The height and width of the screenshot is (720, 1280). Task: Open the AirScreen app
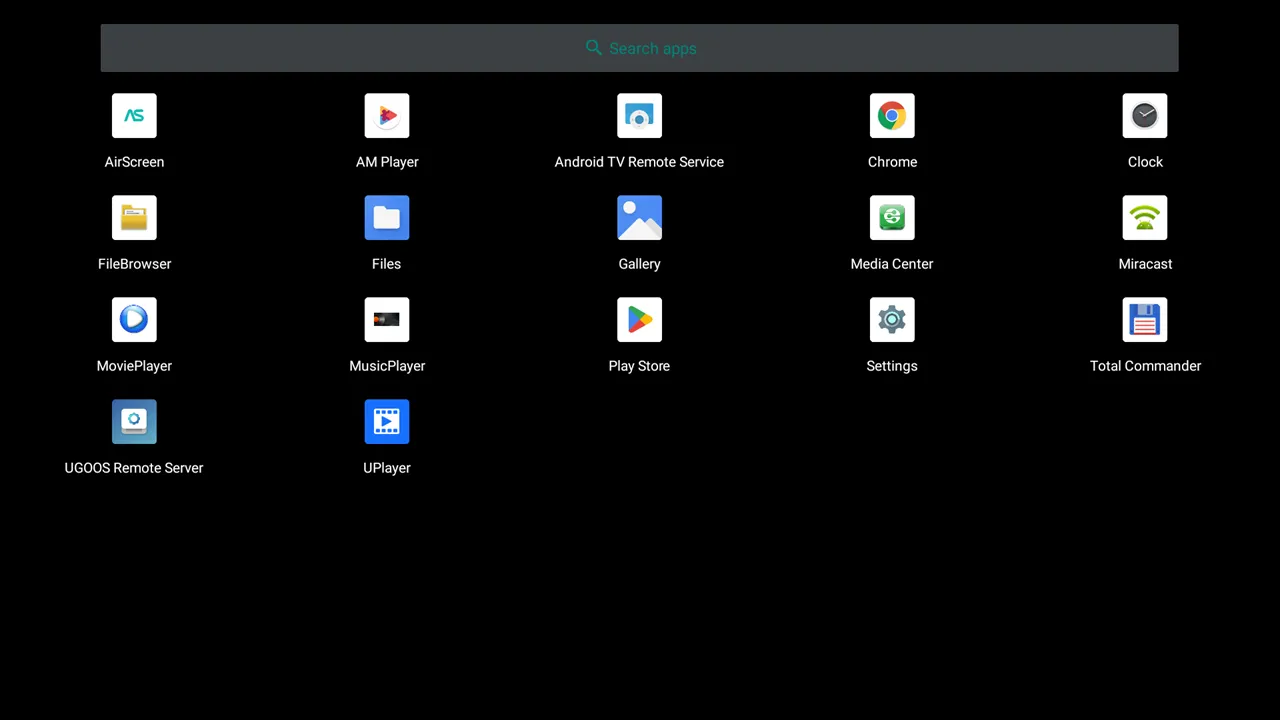(x=134, y=115)
